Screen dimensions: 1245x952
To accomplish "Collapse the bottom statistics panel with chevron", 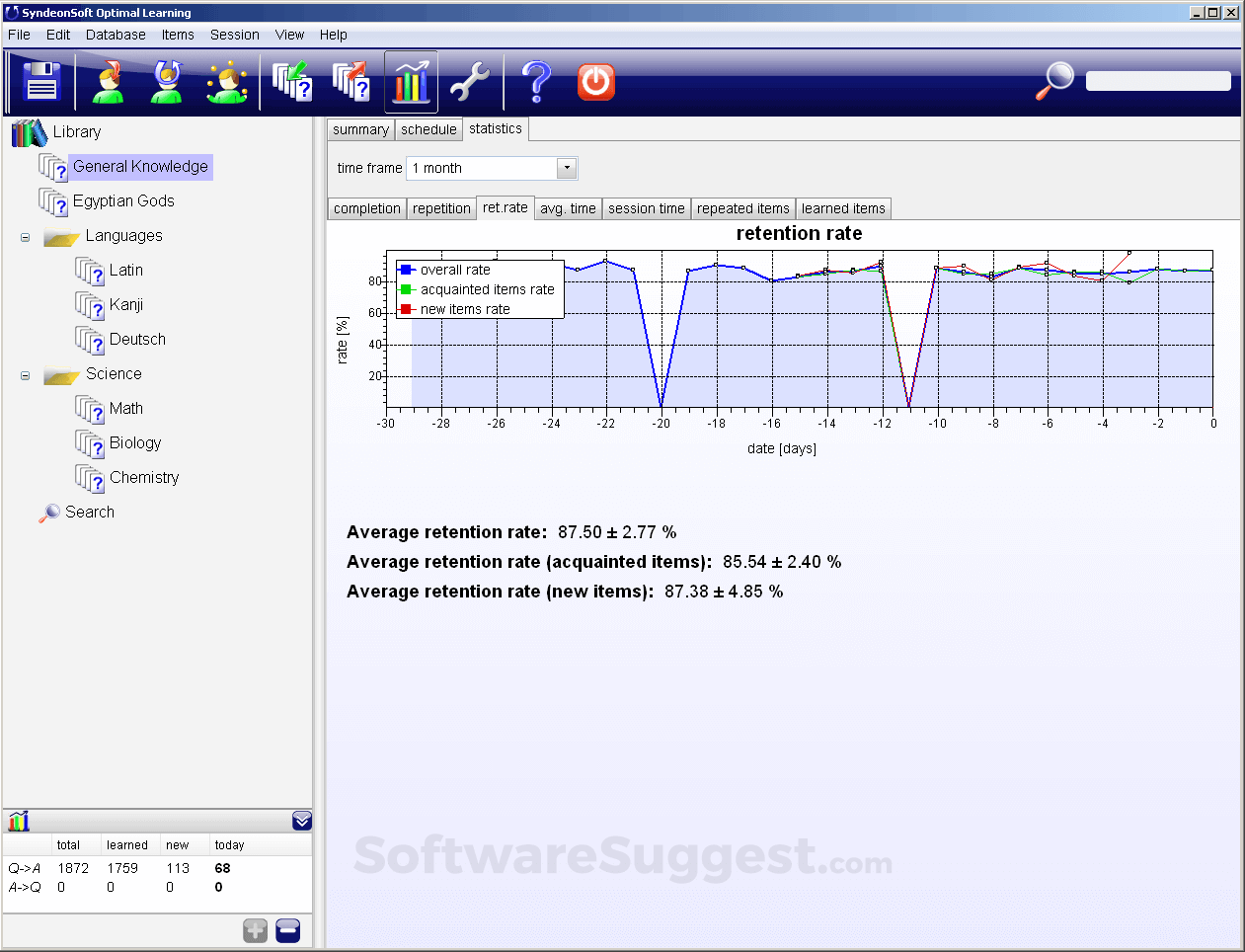I will [x=302, y=821].
